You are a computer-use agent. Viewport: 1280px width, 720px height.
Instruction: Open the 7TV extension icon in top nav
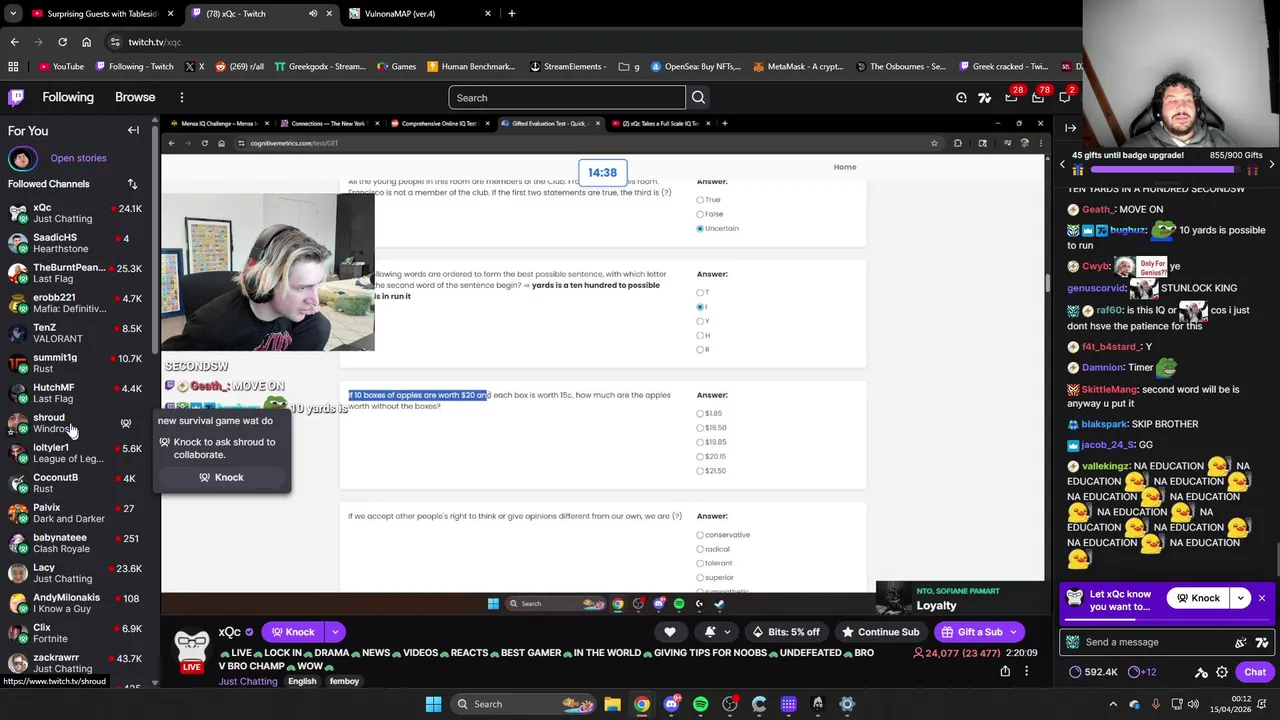point(985,98)
